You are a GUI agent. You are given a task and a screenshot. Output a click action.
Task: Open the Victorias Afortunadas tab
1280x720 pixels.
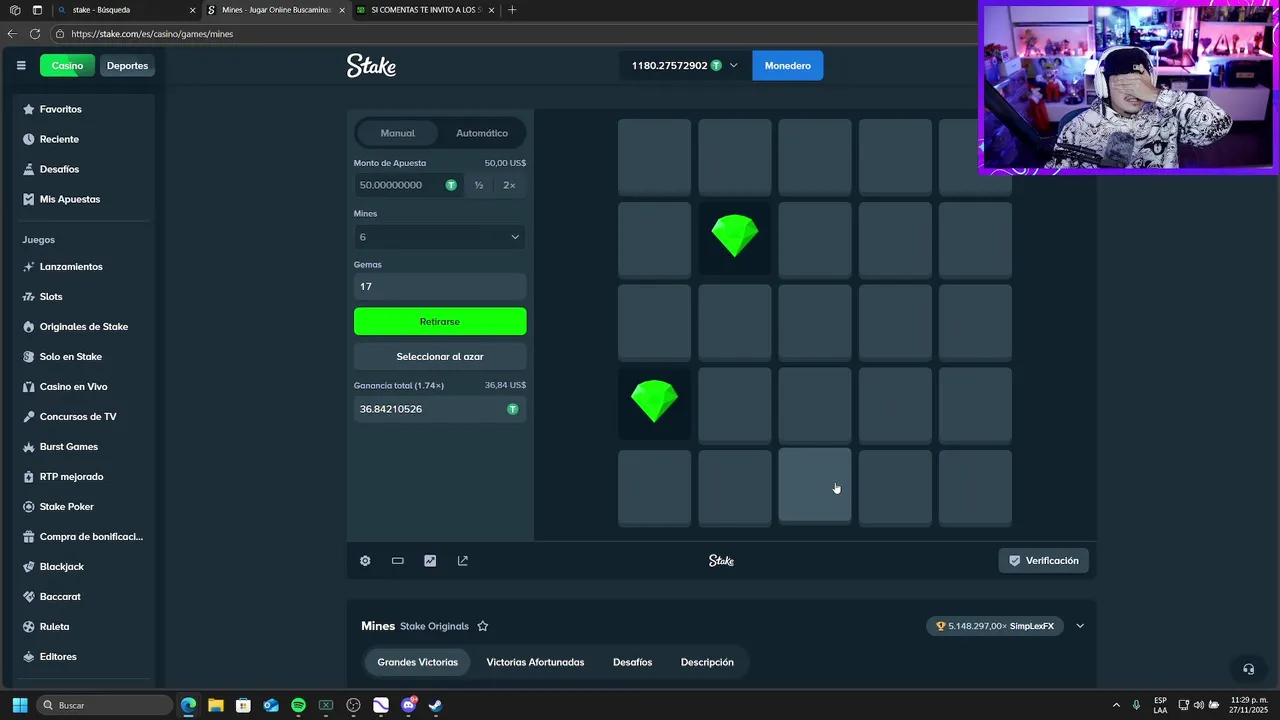(x=535, y=662)
